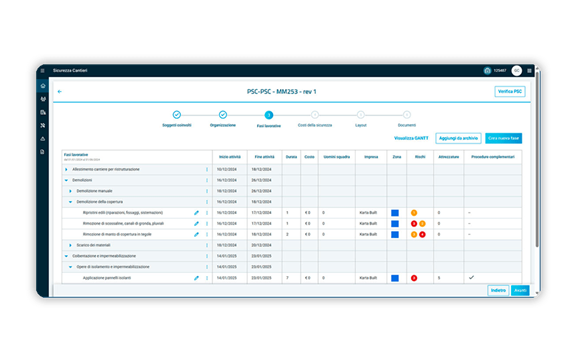Open the Visualizza GANTT link

(x=411, y=138)
